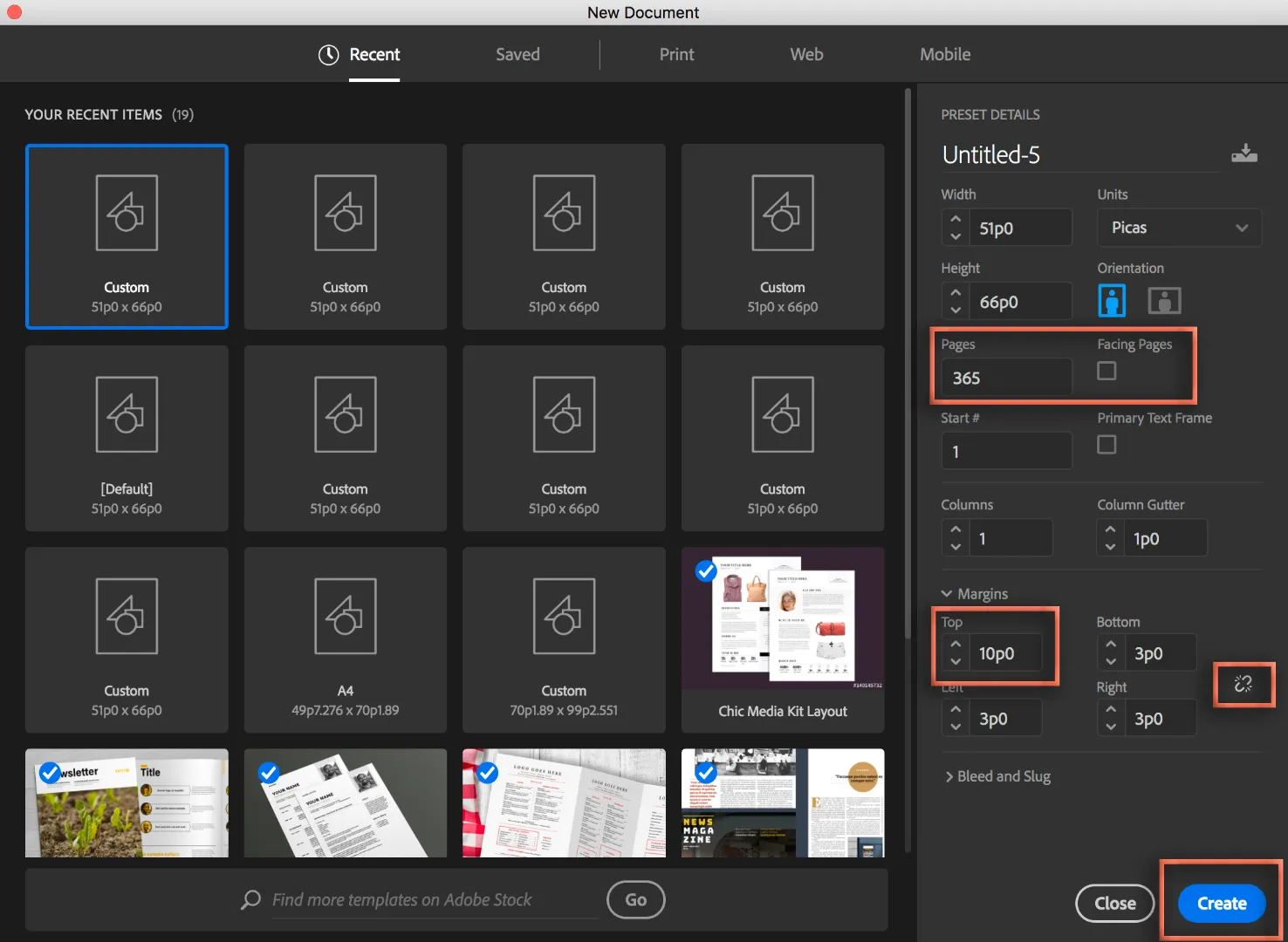Toggle the margins chain link icon
The width and height of the screenshot is (1288, 942).
[x=1243, y=684]
